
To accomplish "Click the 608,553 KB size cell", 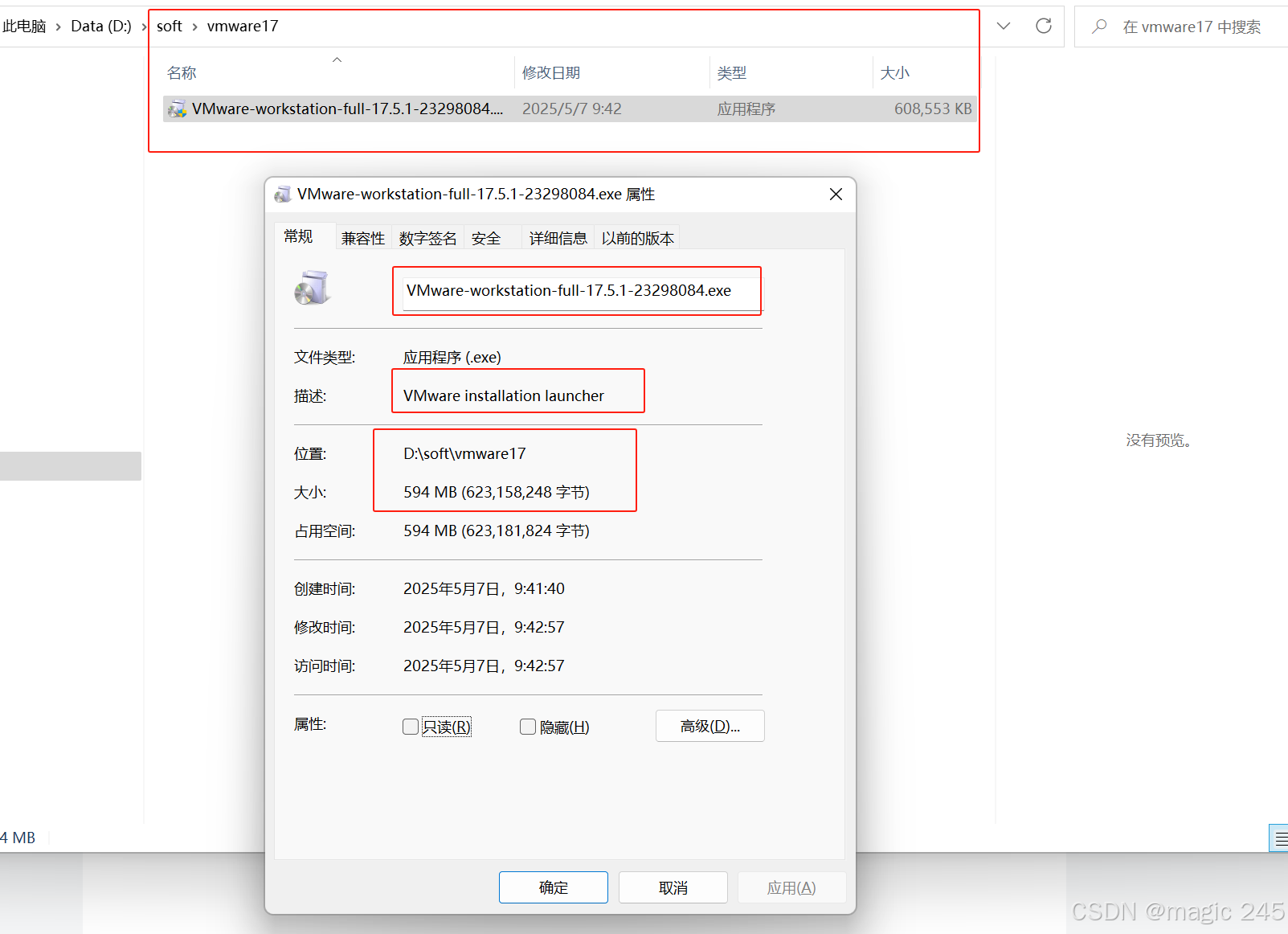I will 933,109.
